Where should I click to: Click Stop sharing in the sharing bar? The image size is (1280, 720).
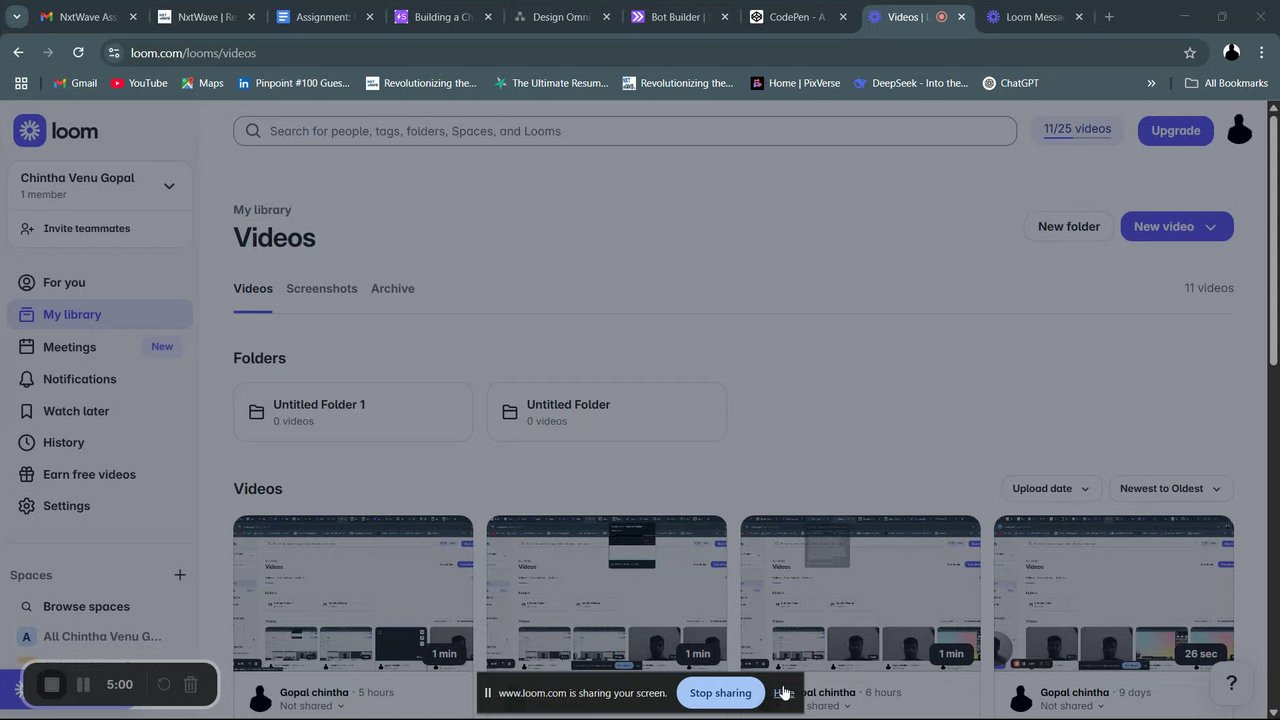[x=720, y=693]
